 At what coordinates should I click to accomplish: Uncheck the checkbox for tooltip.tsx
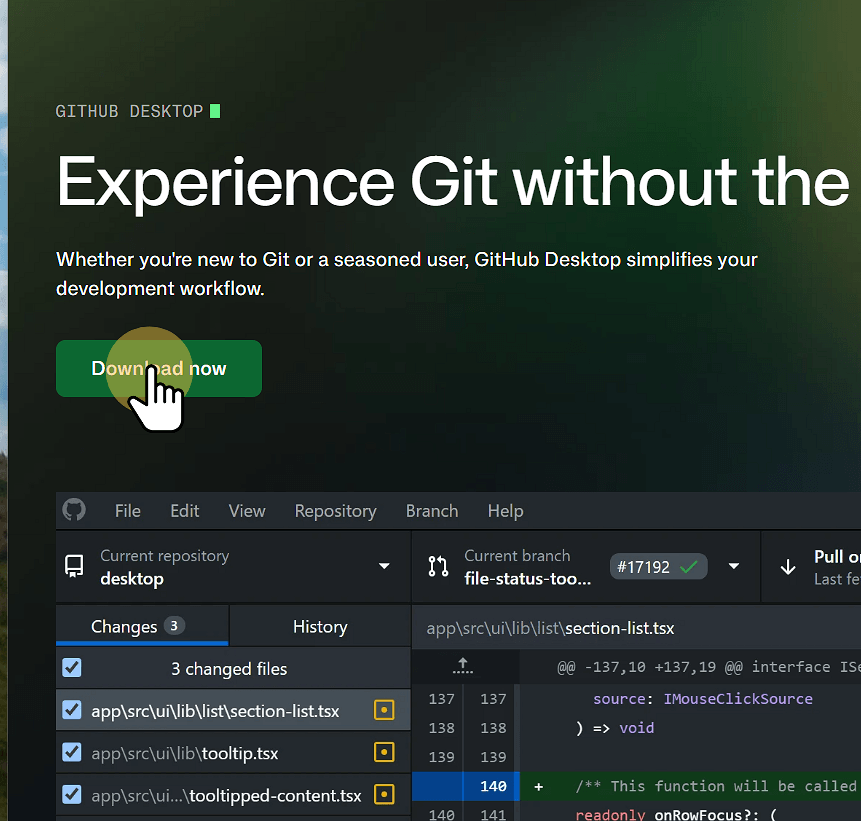pyautogui.click(x=71, y=753)
